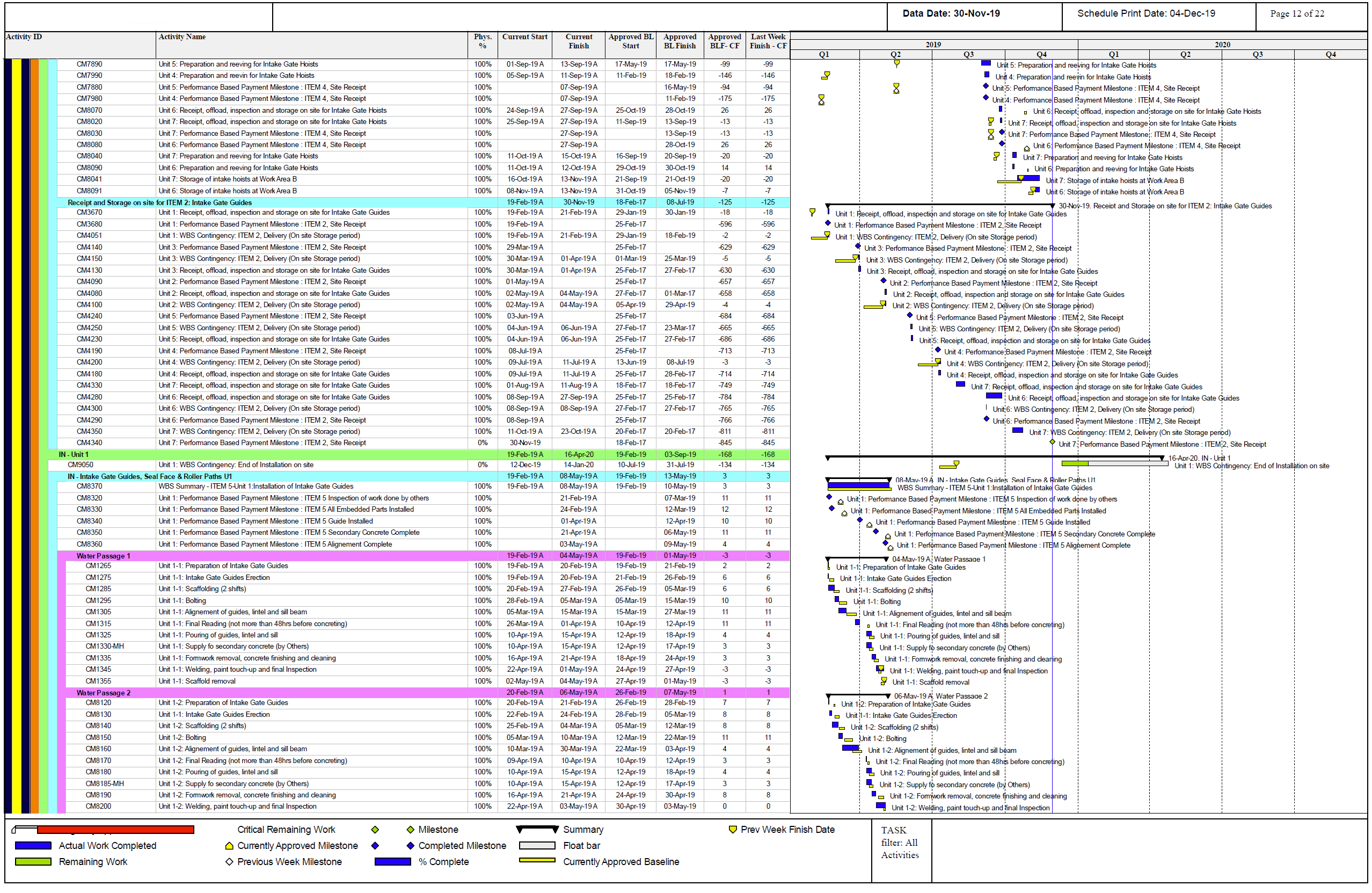Click Schedule Print Date 04-Dec-19 text
Viewport: 1372px width, 893px height.
1145,13
